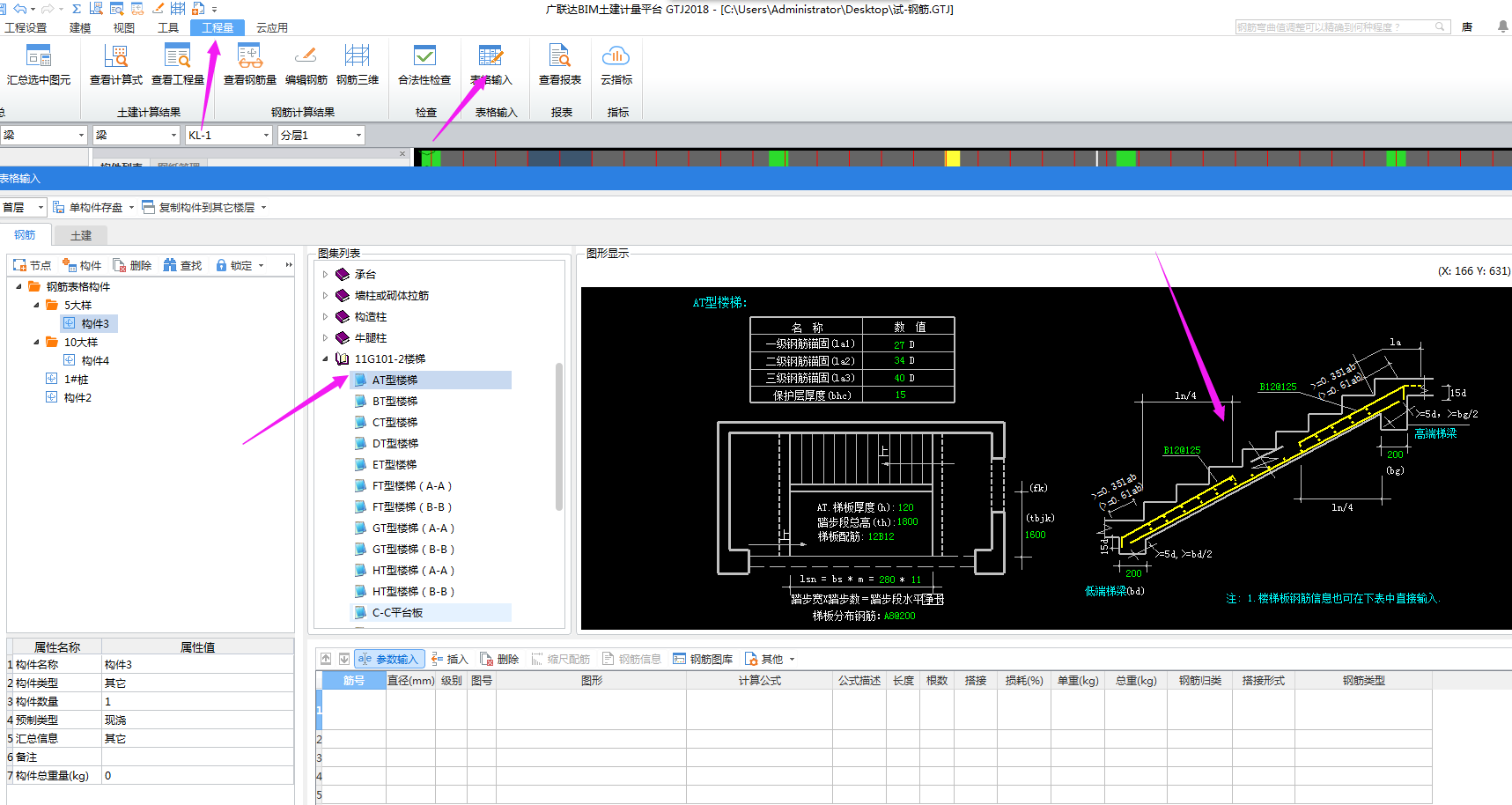This screenshot has width=1512, height=805.
Task: Collapse the 5大样 folder
Action: 36,305
